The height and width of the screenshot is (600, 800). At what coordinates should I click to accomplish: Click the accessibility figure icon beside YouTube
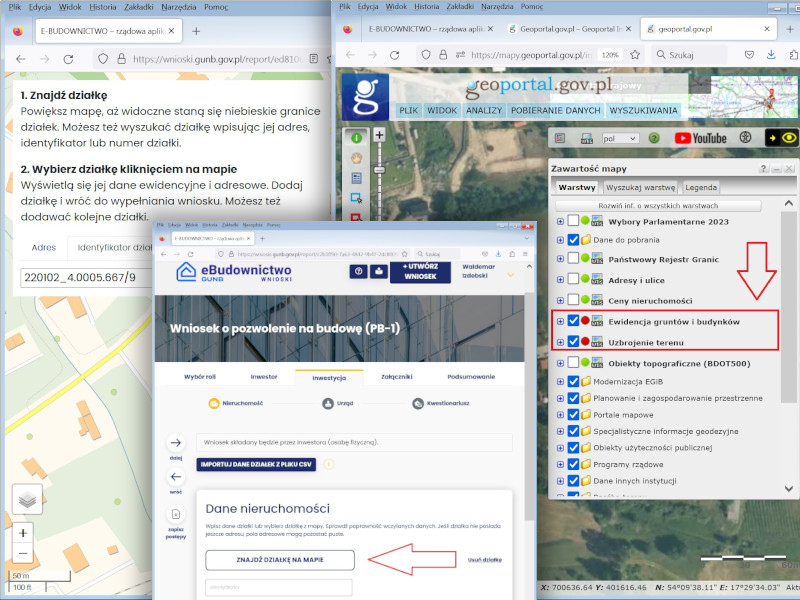745,138
